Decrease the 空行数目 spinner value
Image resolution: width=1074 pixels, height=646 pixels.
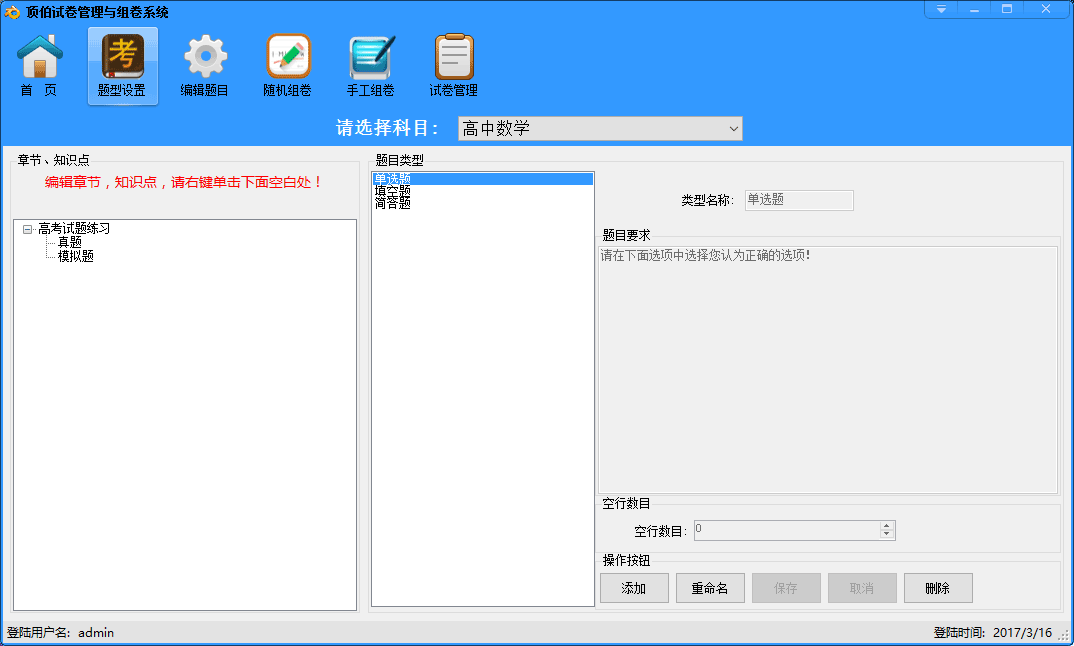[887, 534]
